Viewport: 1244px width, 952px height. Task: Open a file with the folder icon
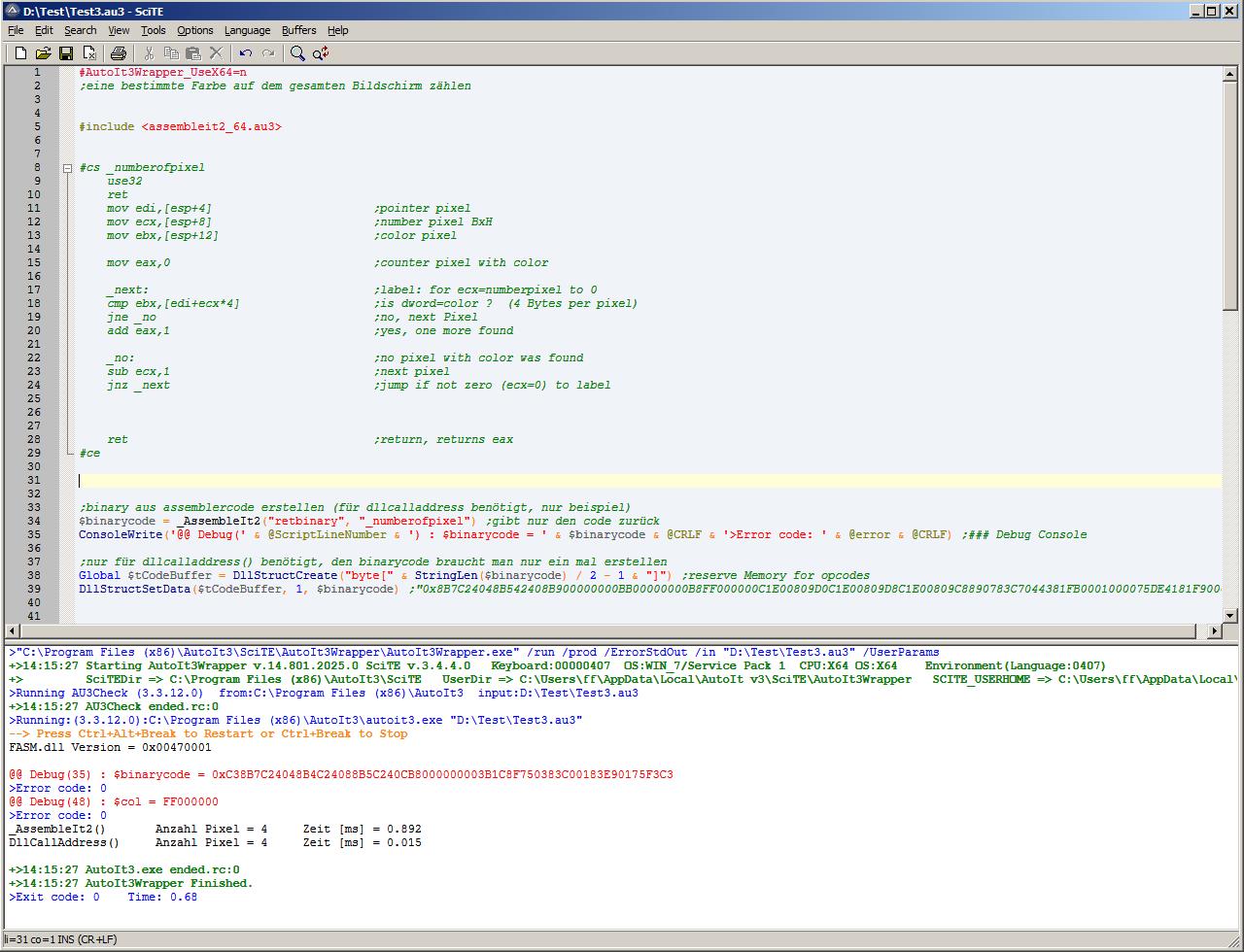[43, 53]
